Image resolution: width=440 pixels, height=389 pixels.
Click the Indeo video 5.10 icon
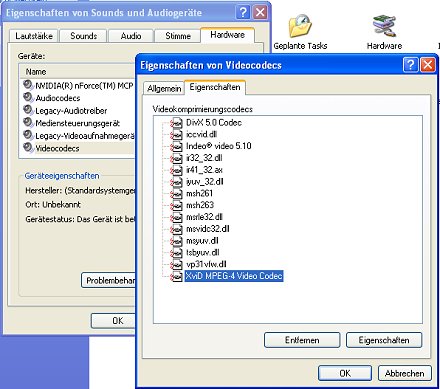pyautogui.click(x=176, y=146)
